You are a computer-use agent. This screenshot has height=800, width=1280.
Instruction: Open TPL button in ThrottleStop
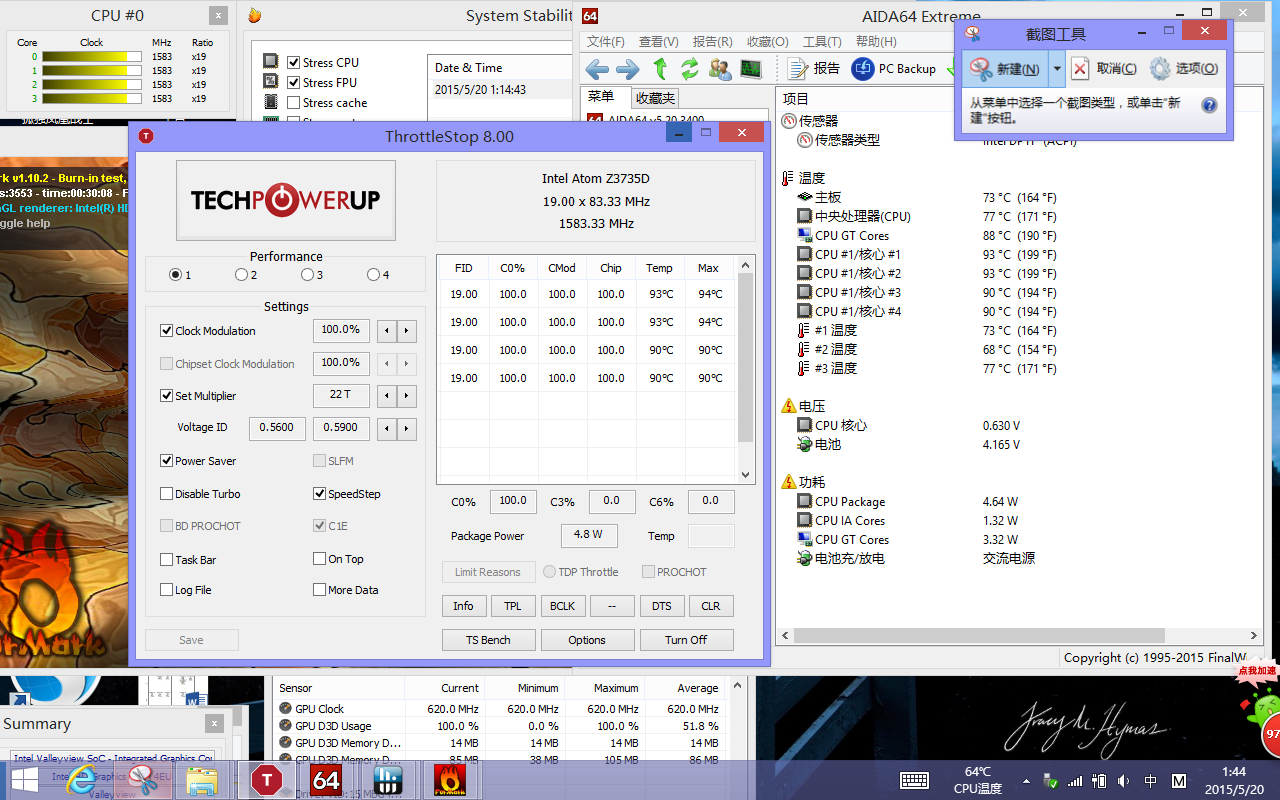(x=513, y=606)
